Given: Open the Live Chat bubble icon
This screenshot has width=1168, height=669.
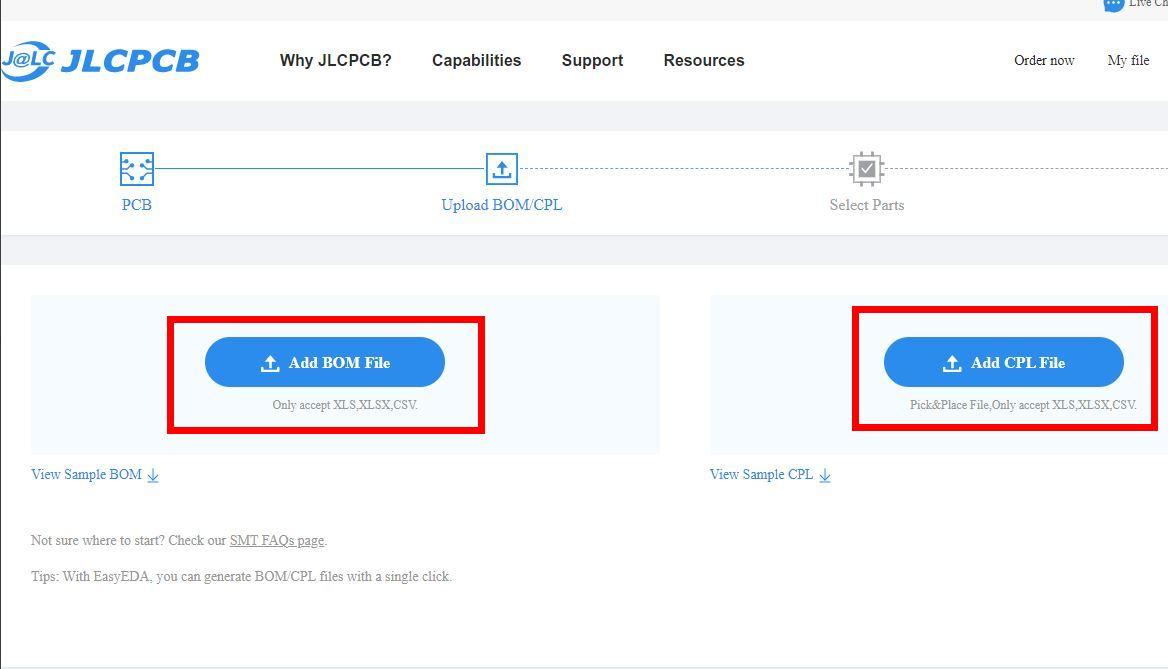Looking at the screenshot, I should pos(1113,4).
